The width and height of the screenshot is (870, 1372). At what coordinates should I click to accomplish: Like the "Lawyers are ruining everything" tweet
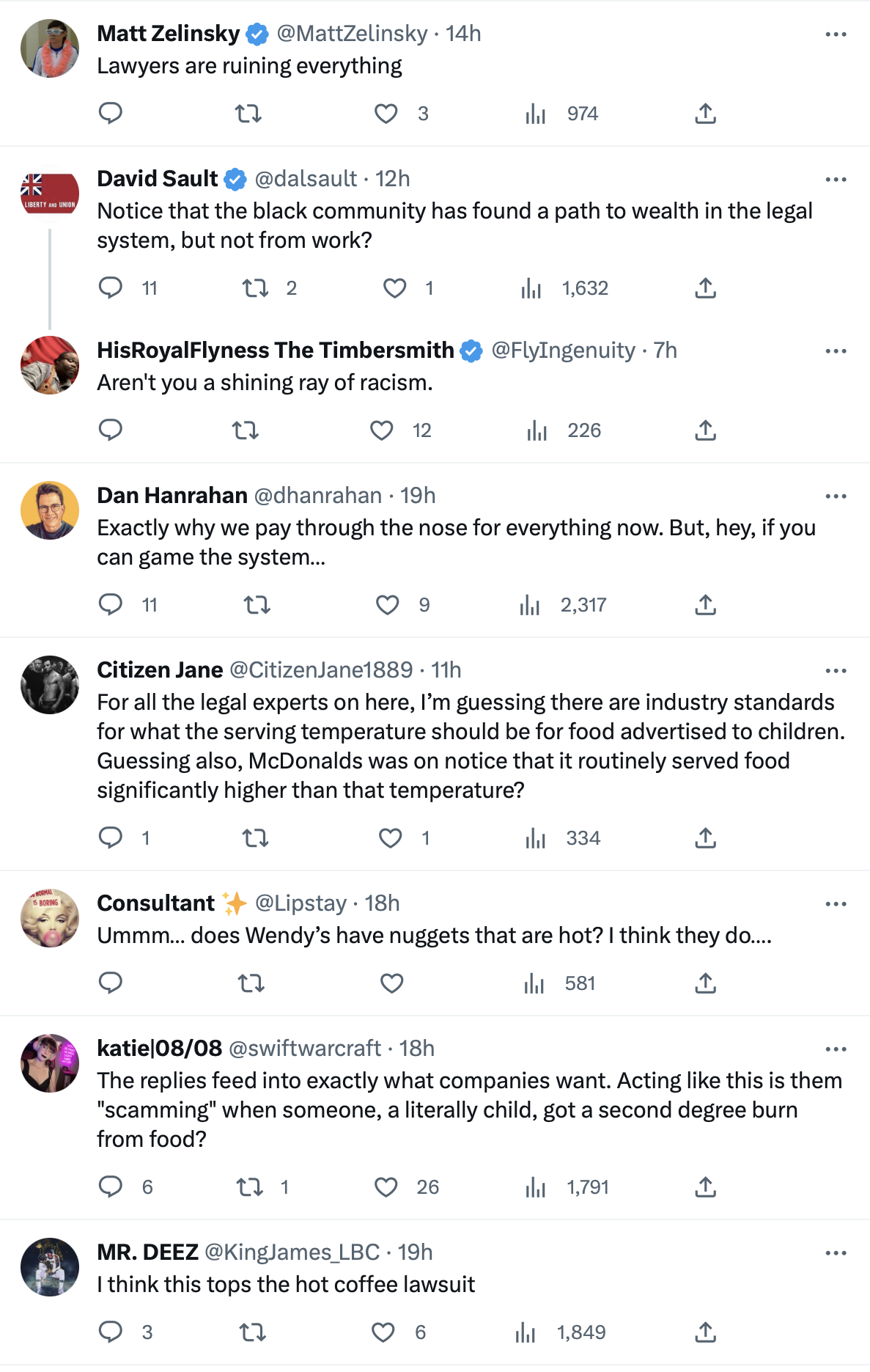click(x=386, y=114)
